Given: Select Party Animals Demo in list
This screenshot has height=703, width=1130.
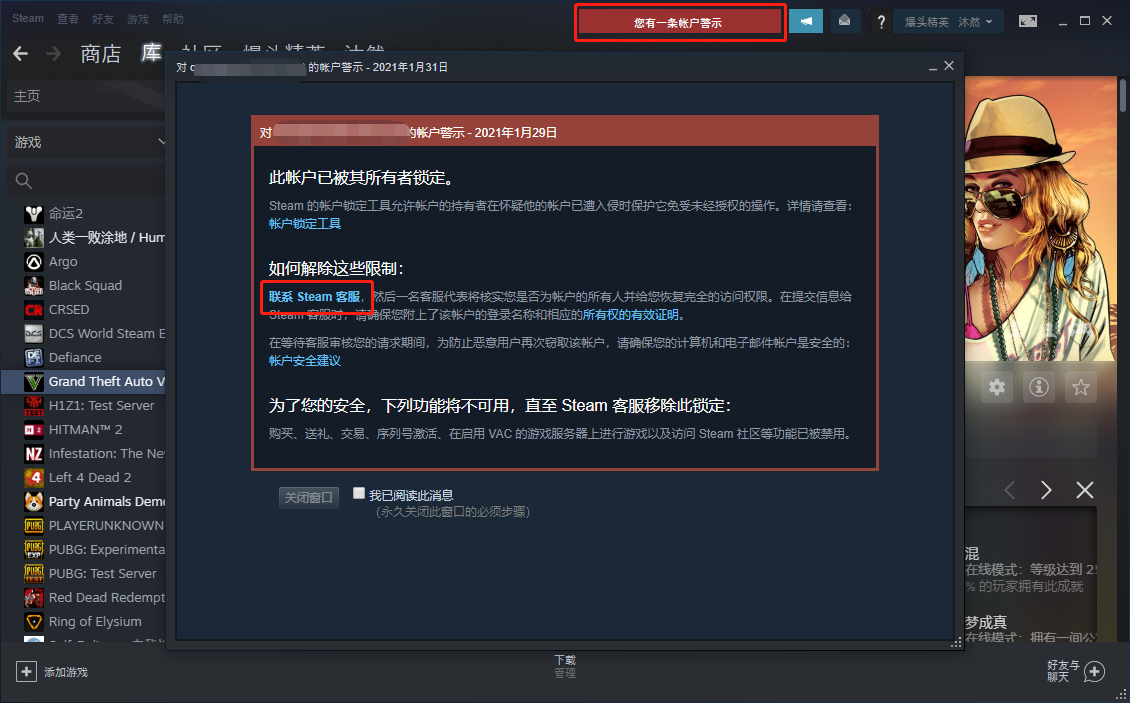Looking at the screenshot, I should coord(107,501).
